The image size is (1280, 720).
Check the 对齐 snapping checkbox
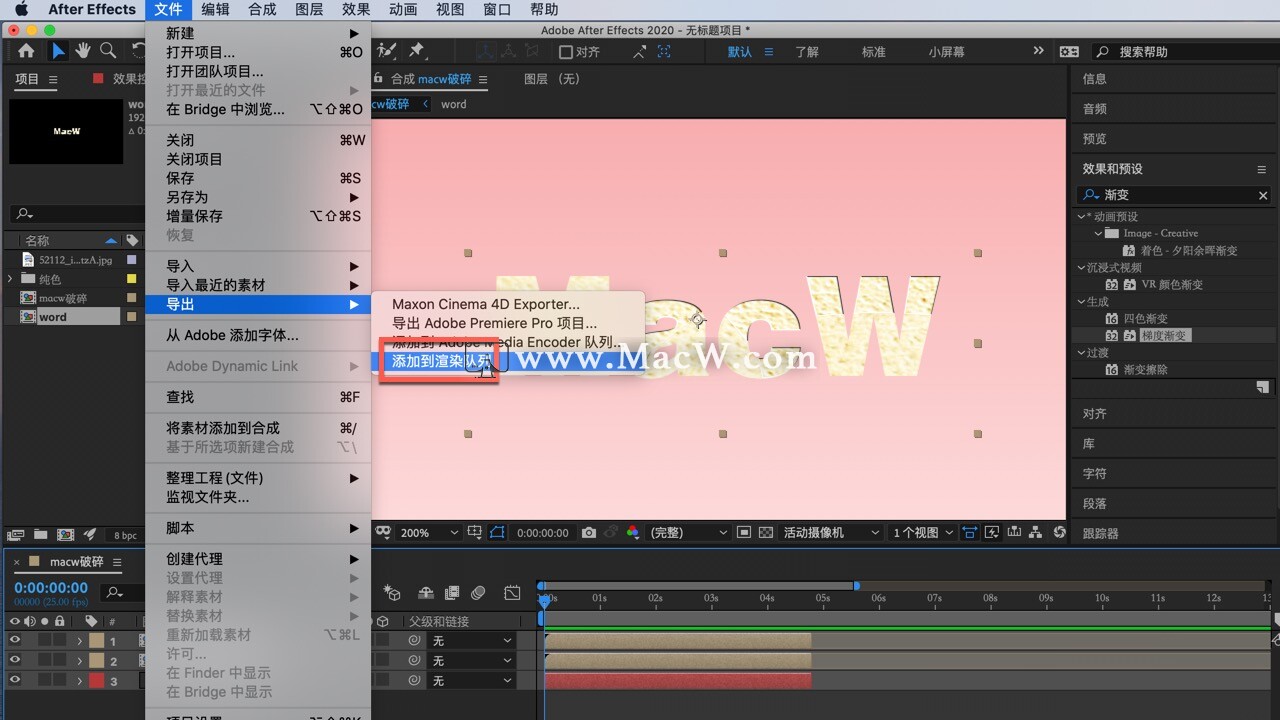[x=565, y=52]
